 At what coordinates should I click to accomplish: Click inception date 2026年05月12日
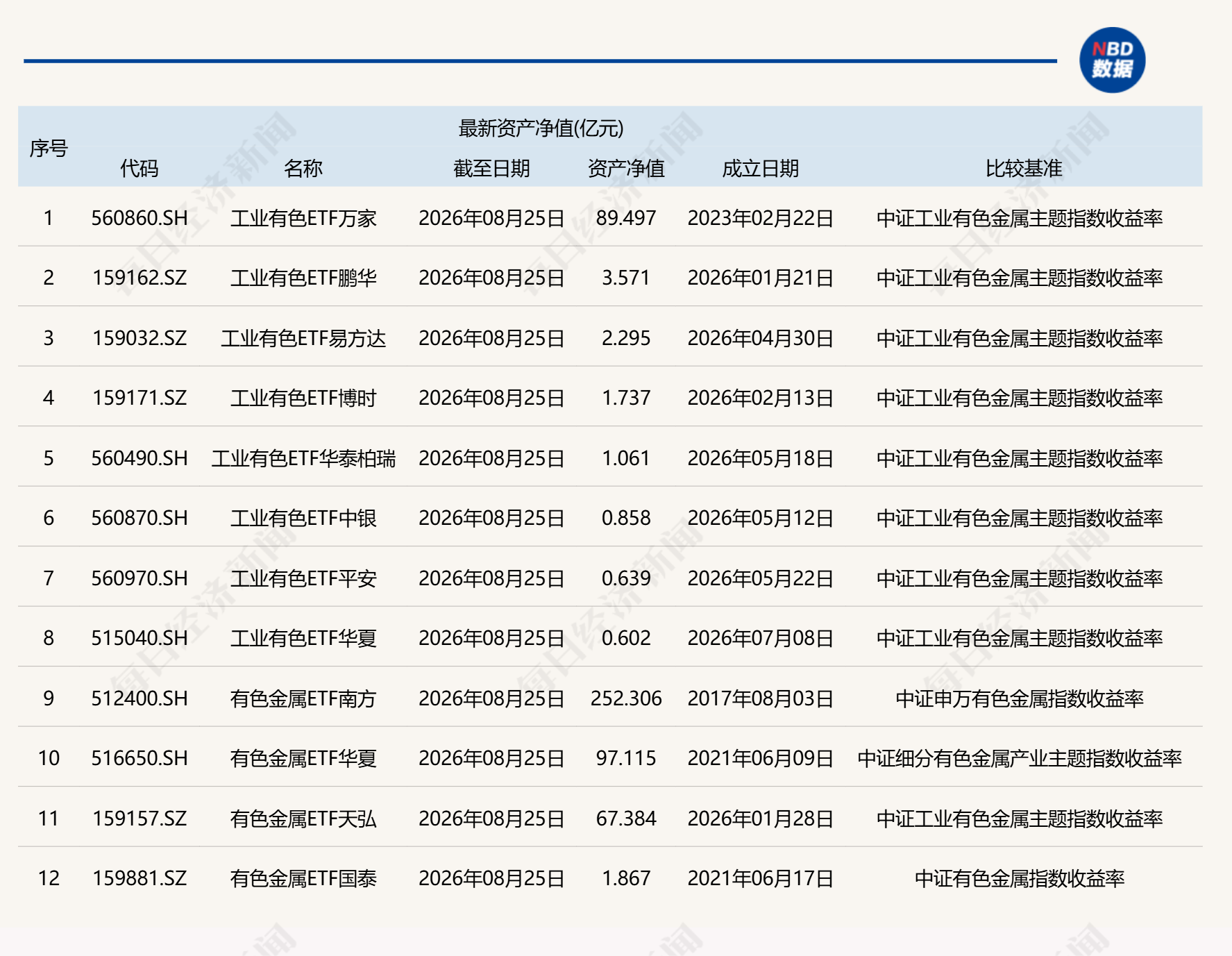761,518
